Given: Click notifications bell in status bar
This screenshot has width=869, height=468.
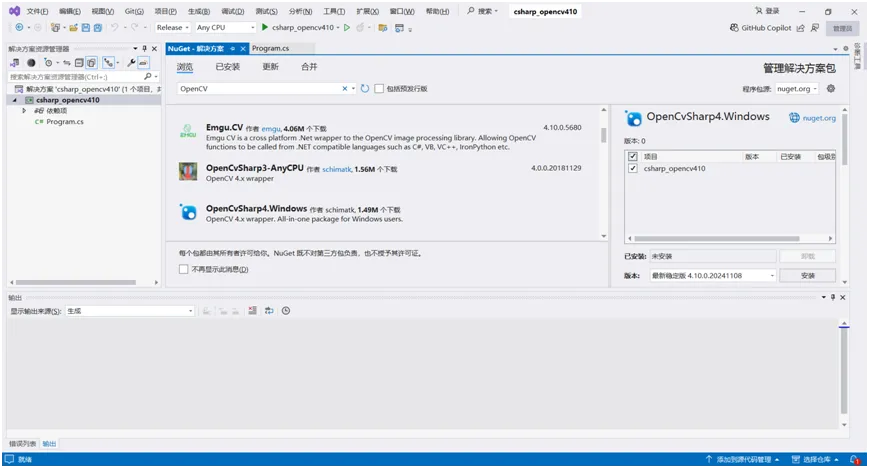Looking at the screenshot, I should coord(855,459).
